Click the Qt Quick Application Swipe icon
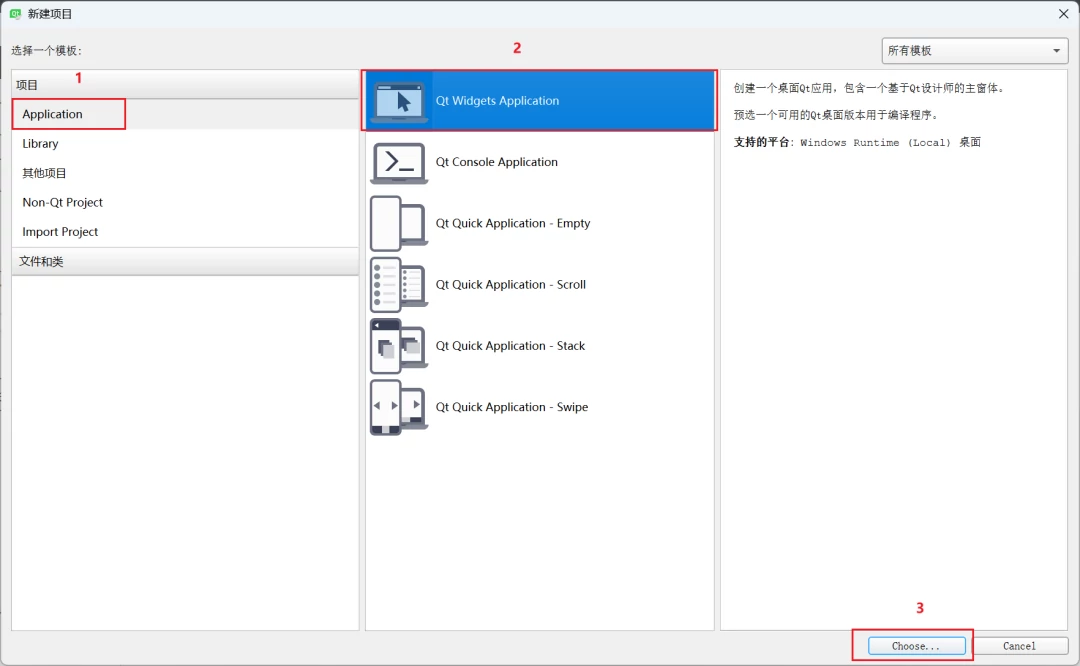The width and height of the screenshot is (1080, 666). (x=399, y=407)
